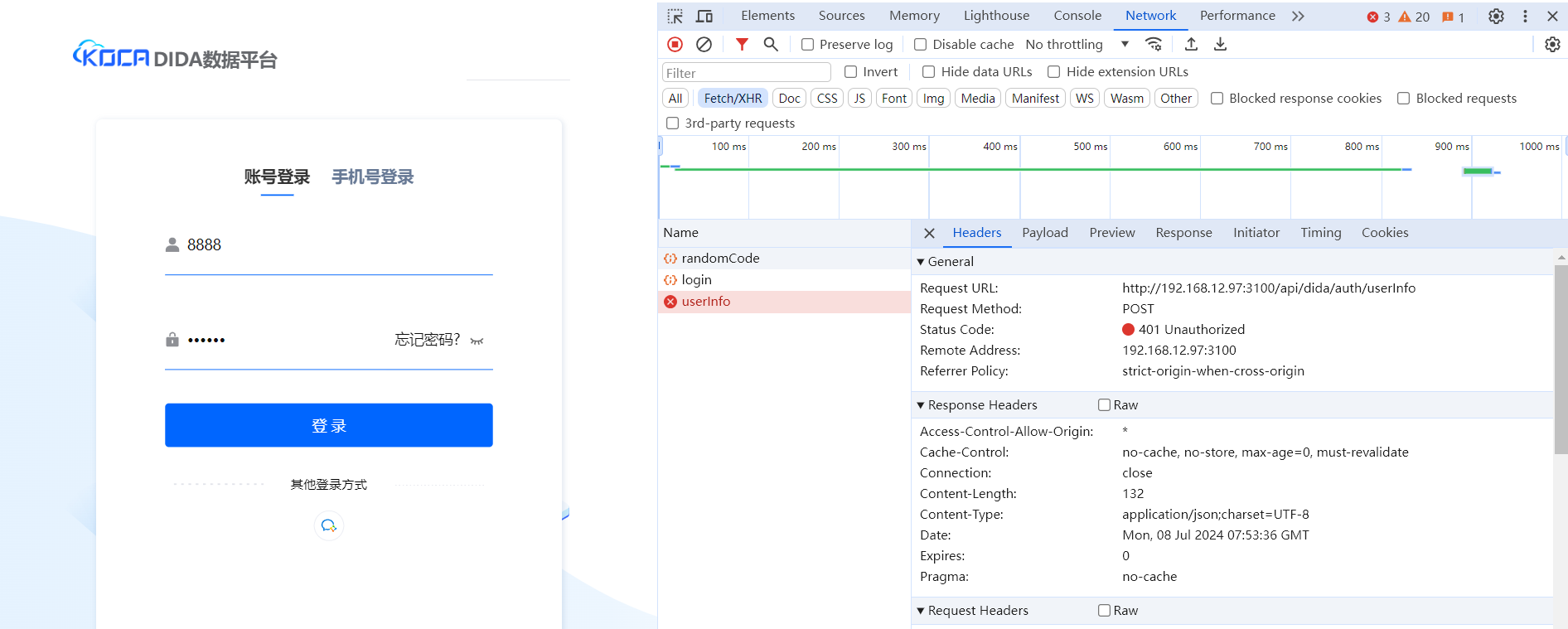The height and width of the screenshot is (629, 1568).
Task: Click the stop recording network log icon
Action: pos(675,45)
